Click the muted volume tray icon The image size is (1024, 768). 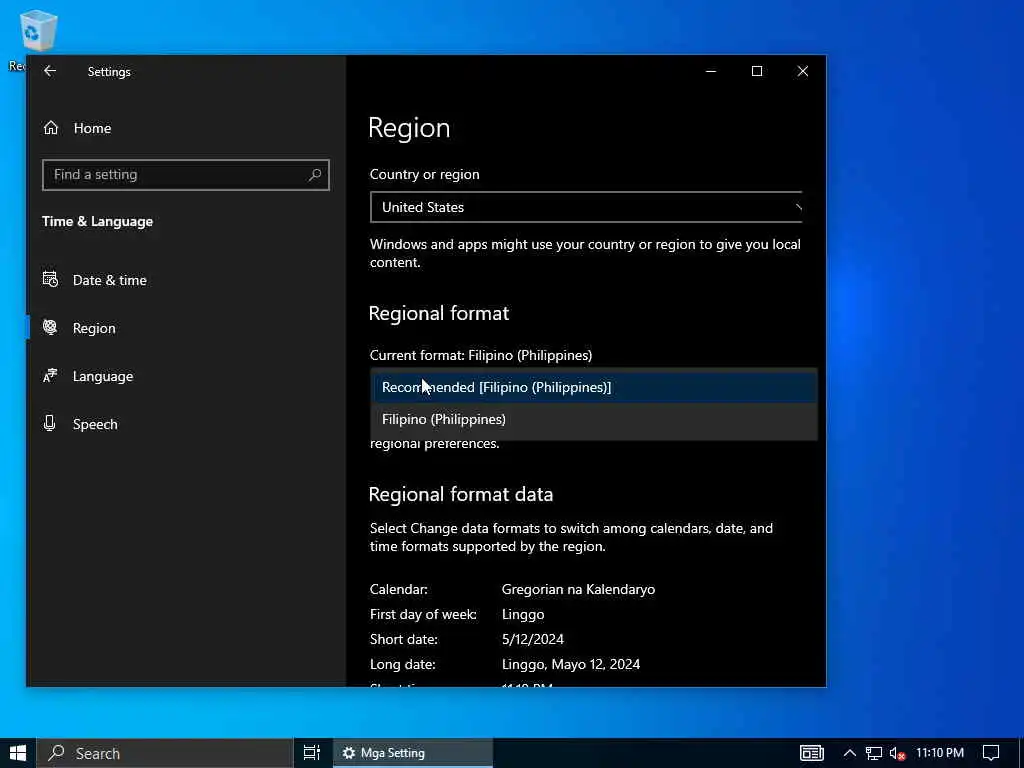897,753
